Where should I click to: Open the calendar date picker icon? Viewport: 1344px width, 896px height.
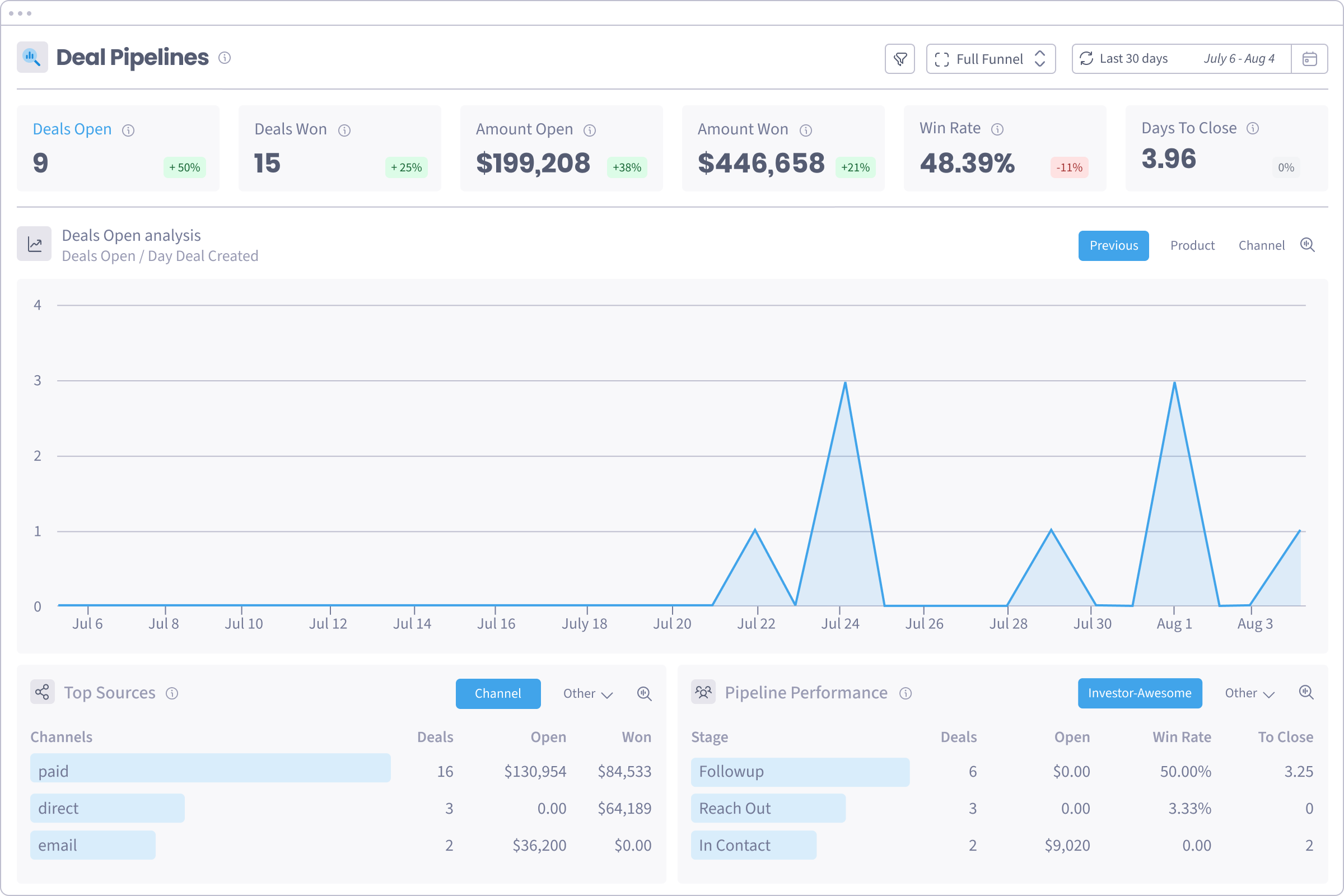1309,59
